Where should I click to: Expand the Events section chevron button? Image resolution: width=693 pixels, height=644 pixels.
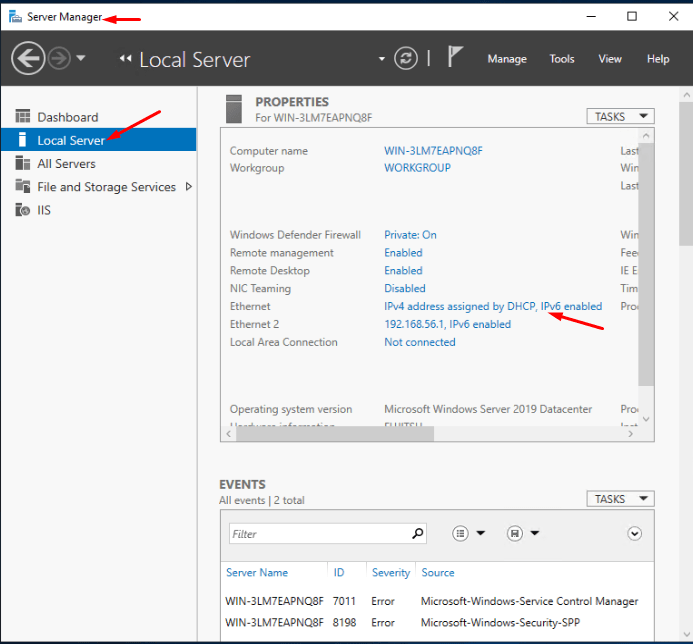[x=634, y=534]
